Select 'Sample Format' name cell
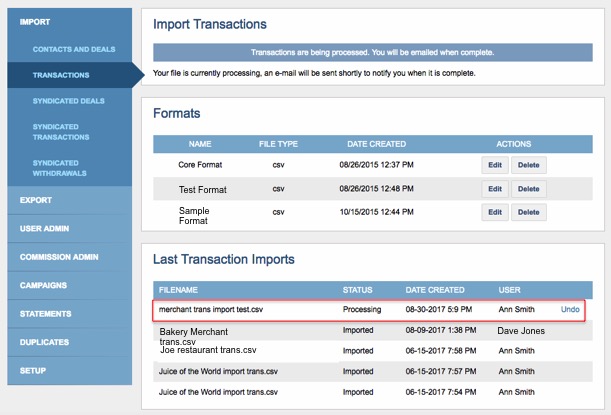611x415 pixels. tap(194, 216)
